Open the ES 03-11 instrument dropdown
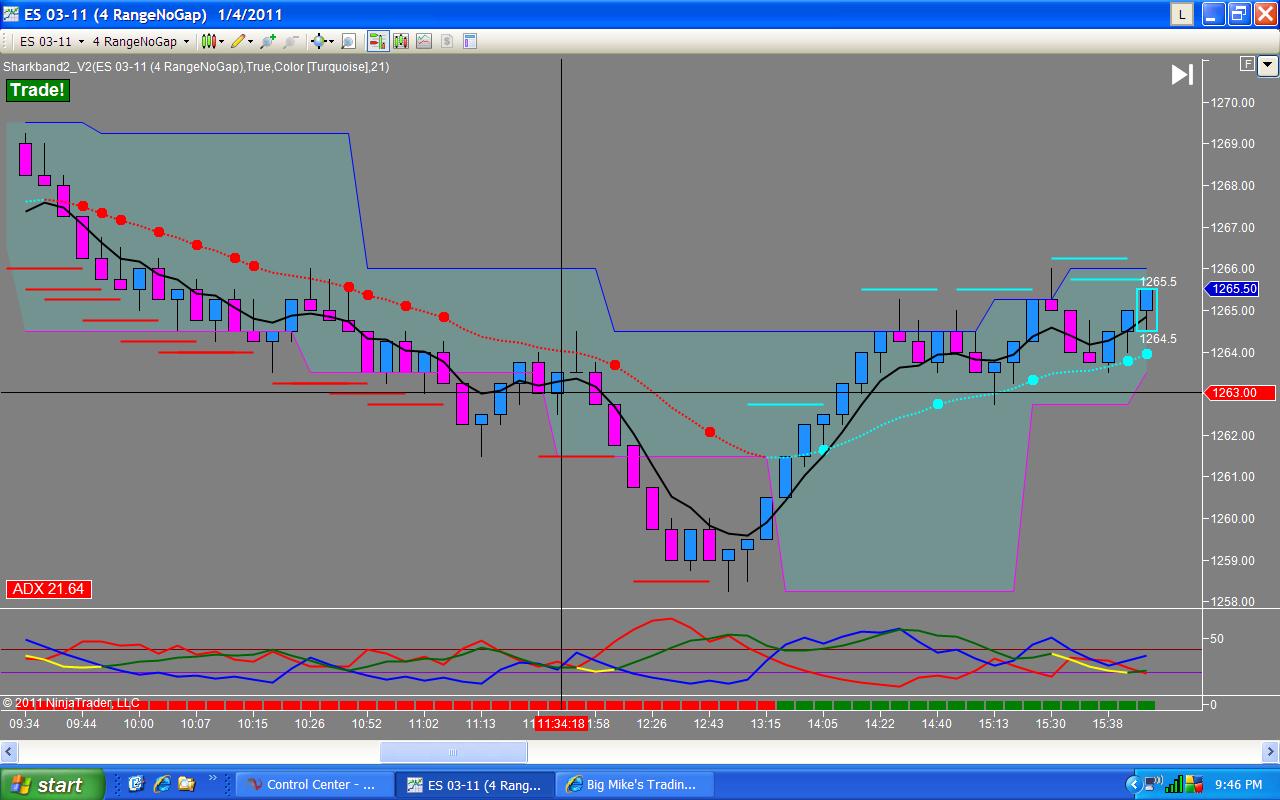Image resolution: width=1280 pixels, height=800 pixels. 52,41
